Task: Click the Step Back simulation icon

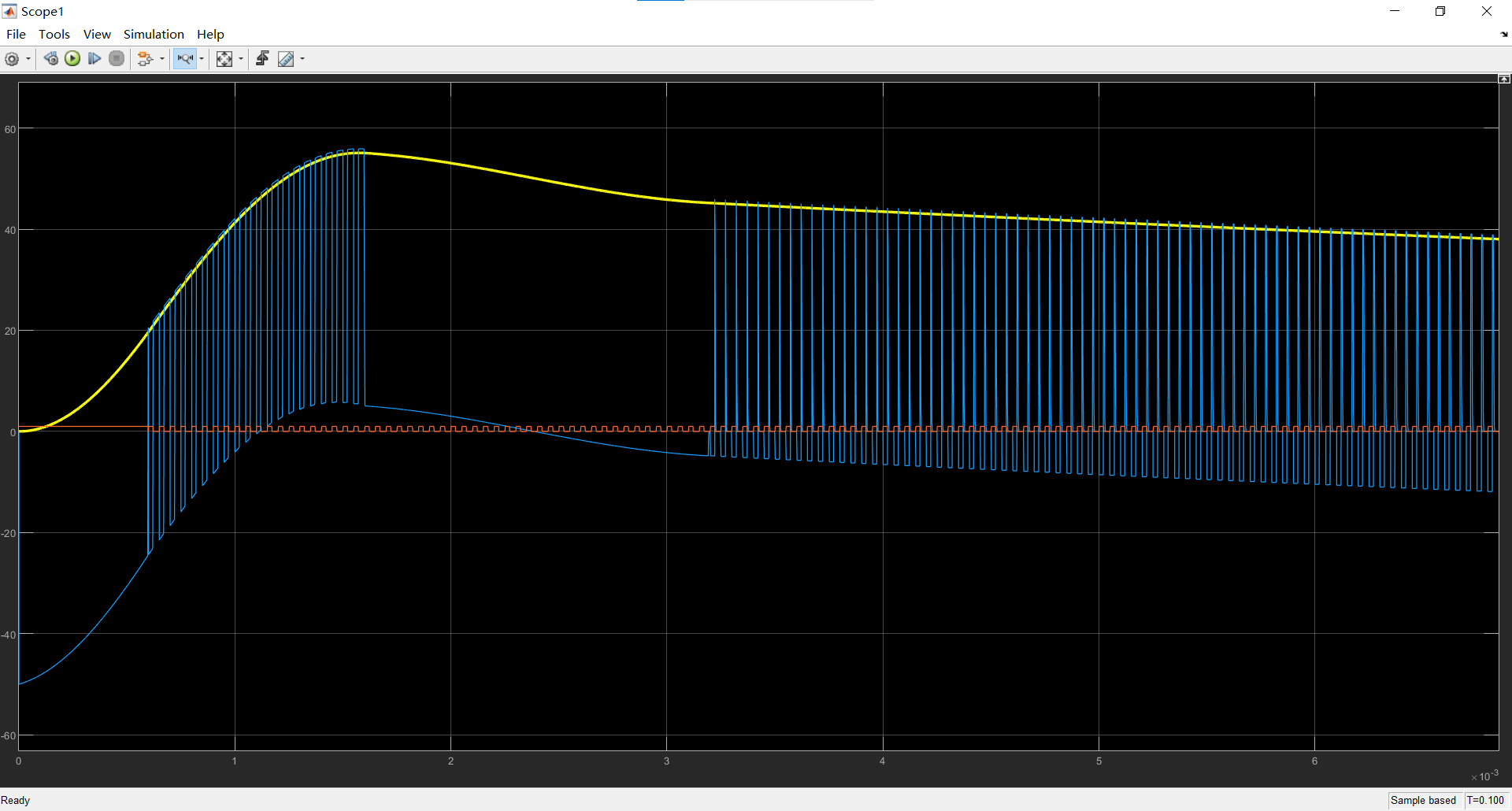Action: (x=51, y=59)
